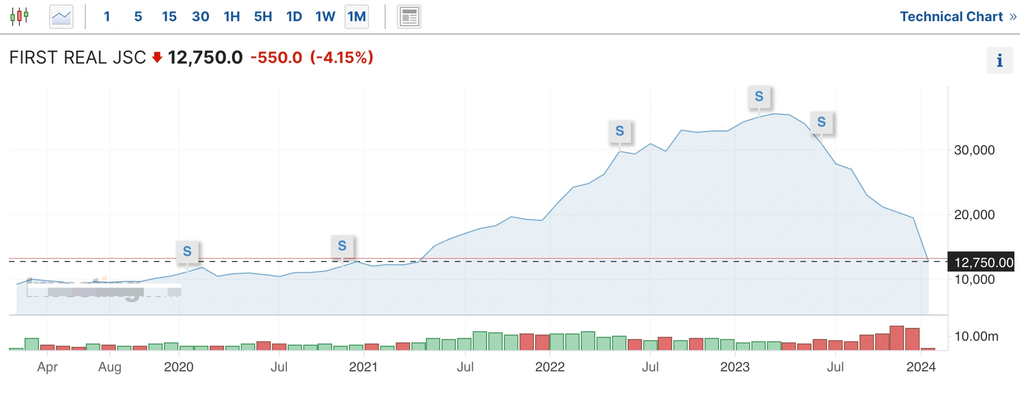Viewport: 1020px width, 397px height.
Task: Click the S marker near 2020
Action: tap(187, 251)
